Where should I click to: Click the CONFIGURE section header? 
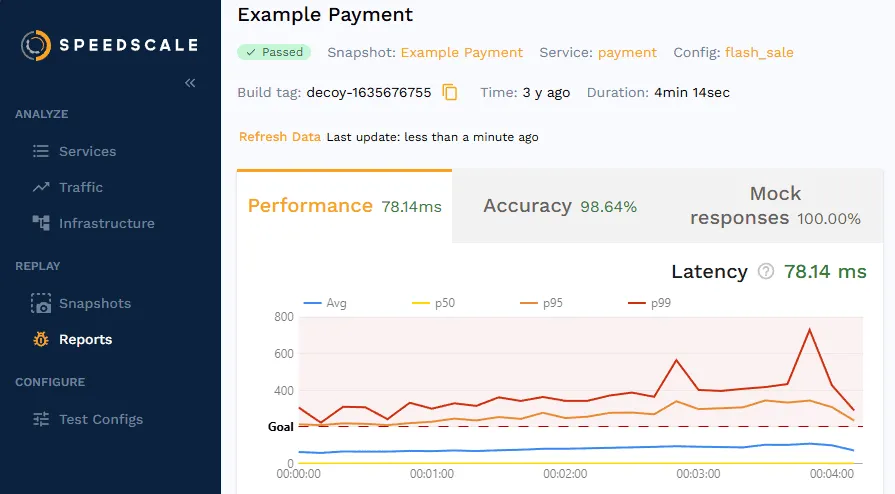coord(50,382)
